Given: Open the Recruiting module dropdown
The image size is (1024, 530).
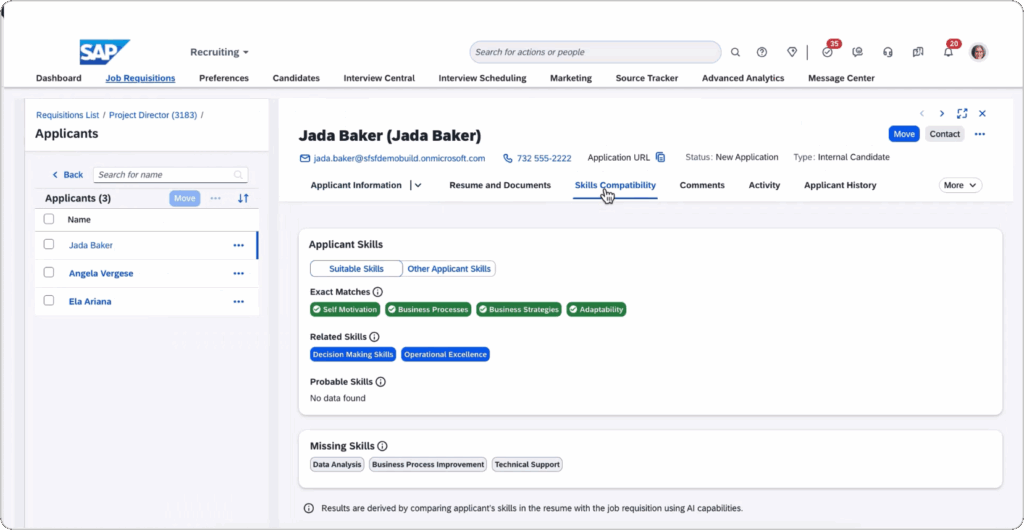Looking at the screenshot, I should 219,52.
